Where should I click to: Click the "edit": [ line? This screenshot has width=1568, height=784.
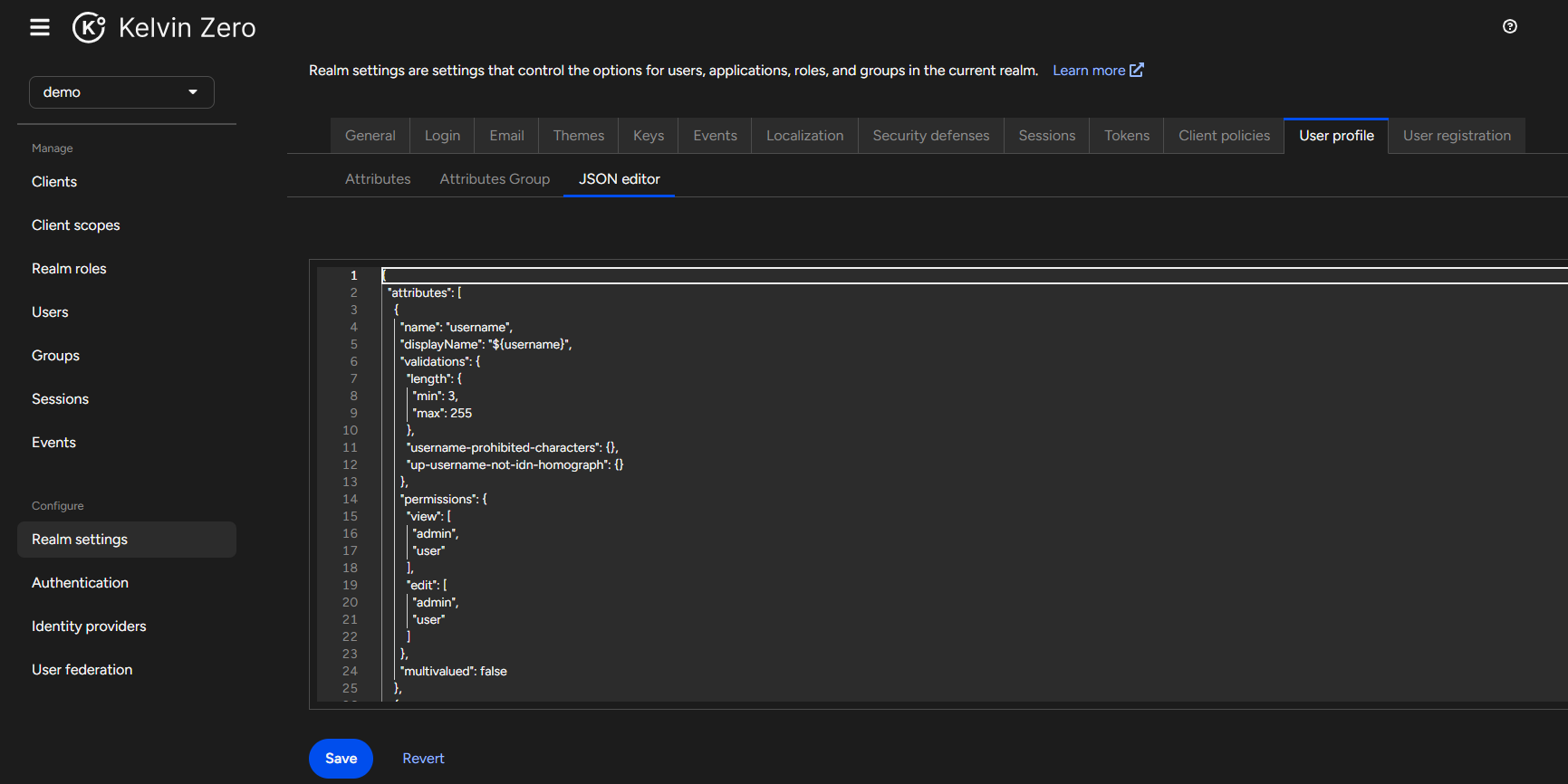click(x=428, y=586)
